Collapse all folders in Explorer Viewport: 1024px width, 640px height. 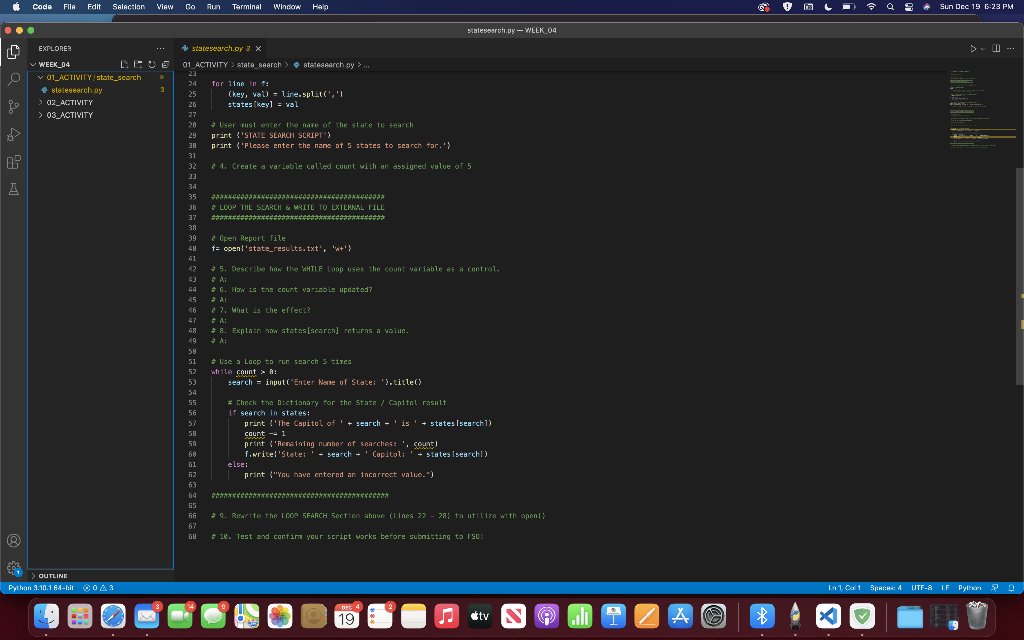[x=164, y=64]
